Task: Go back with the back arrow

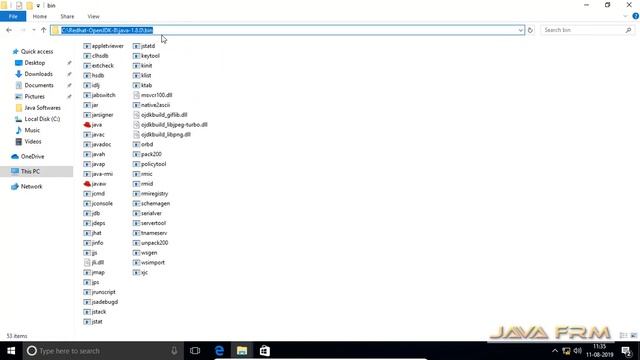Action: pos(9,30)
